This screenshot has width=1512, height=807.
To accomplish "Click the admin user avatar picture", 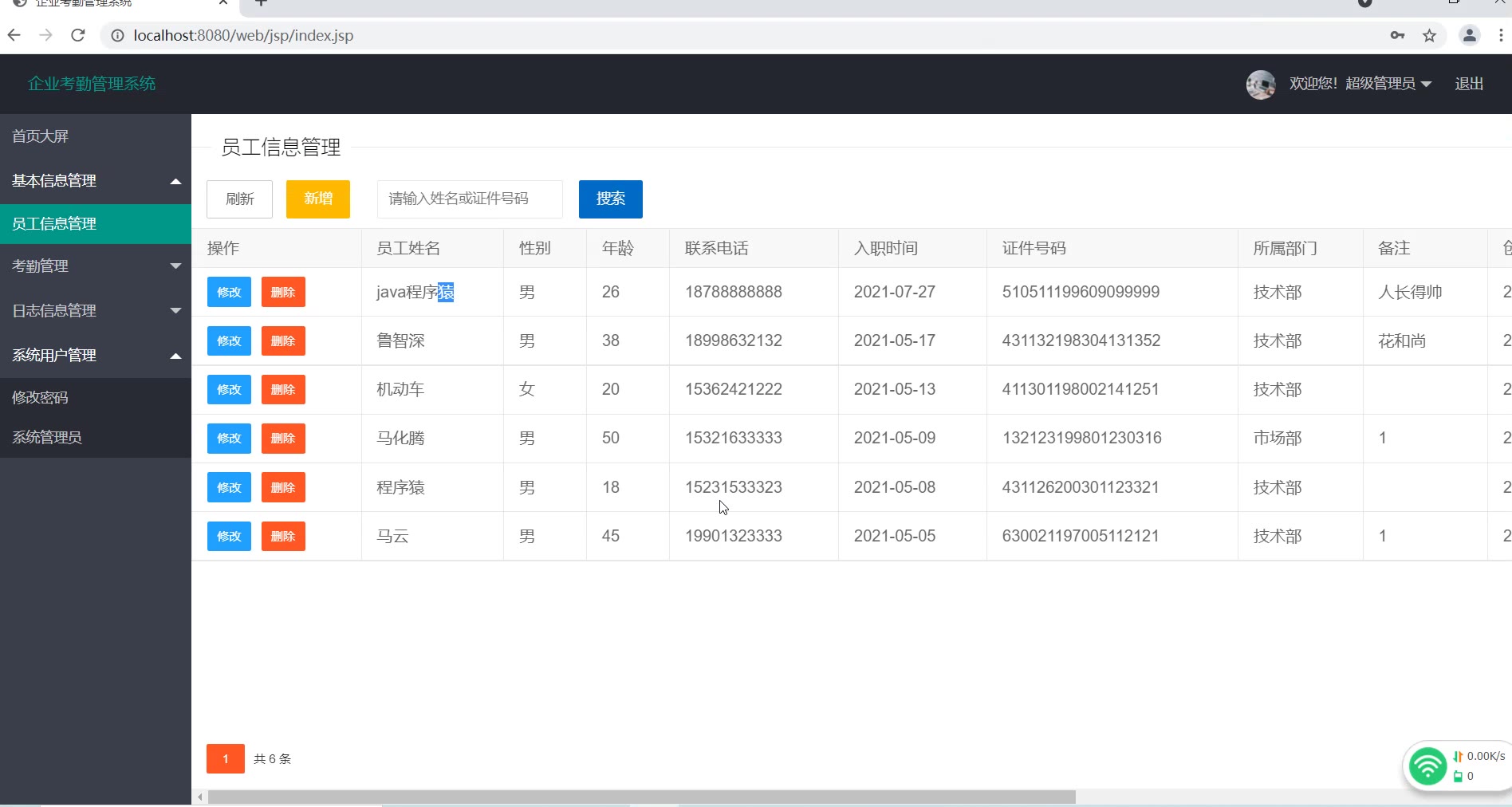I will [1260, 85].
